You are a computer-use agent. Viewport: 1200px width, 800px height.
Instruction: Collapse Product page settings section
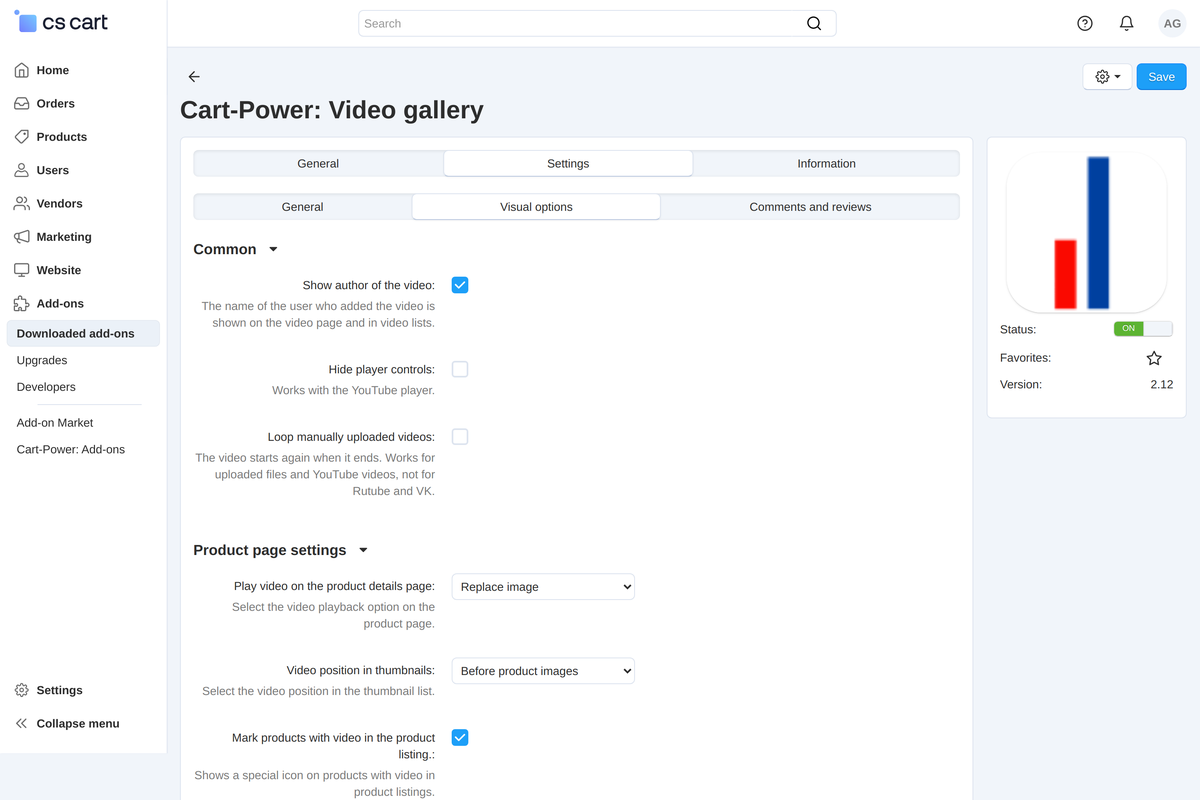tap(281, 550)
